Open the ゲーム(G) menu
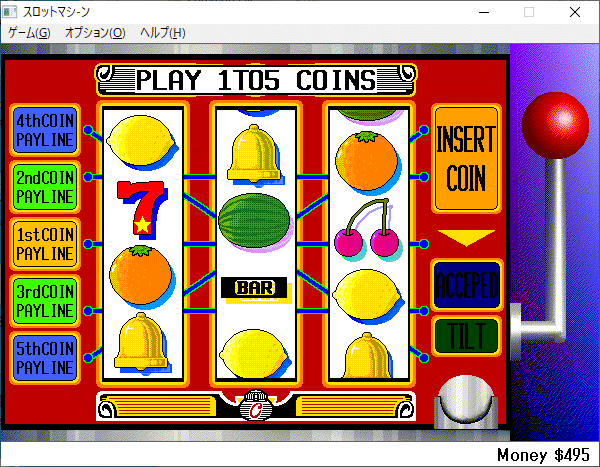600x467 pixels. (x=29, y=33)
